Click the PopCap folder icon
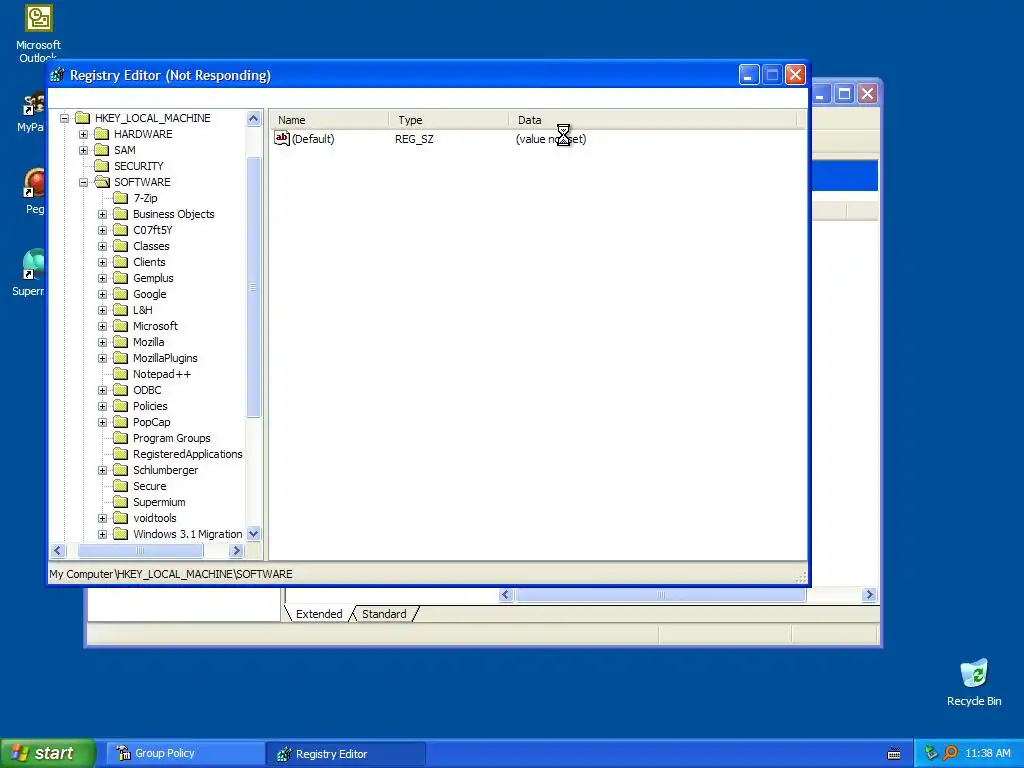The height and width of the screenshot is (768, 1024). (x=120, y=422)
